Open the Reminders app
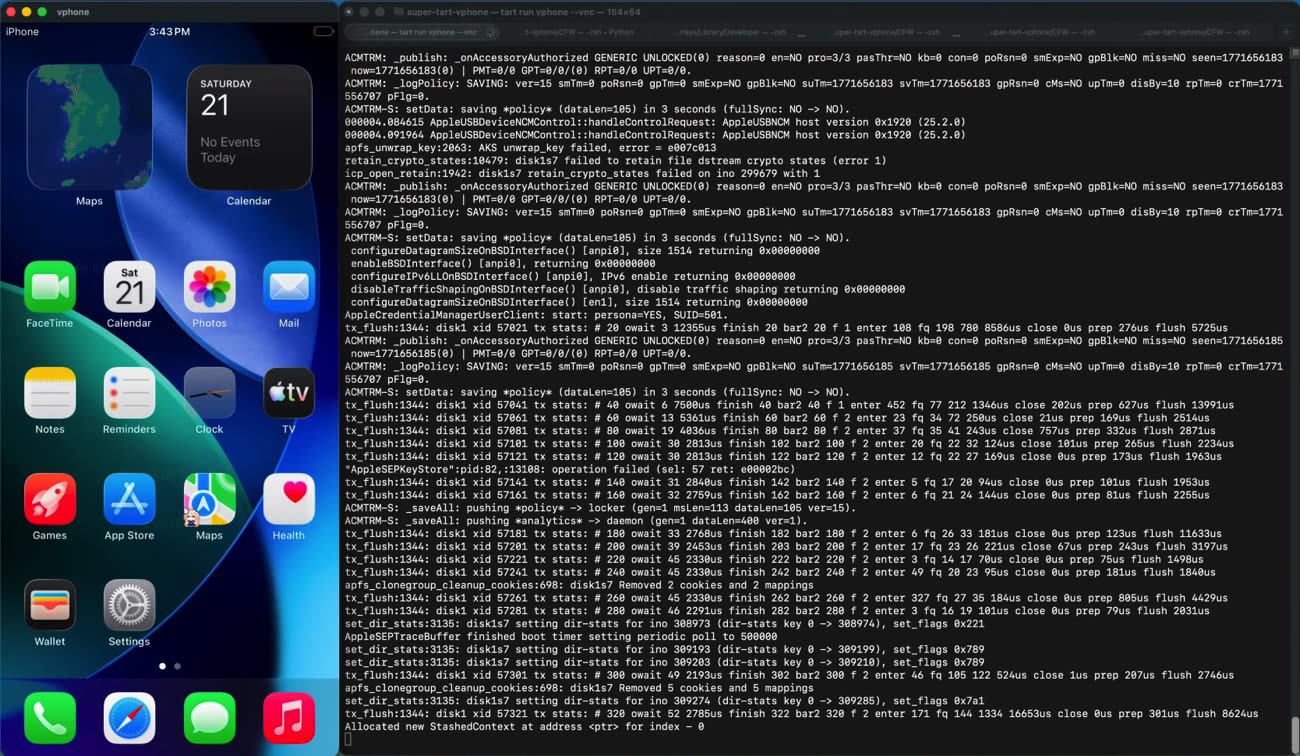 (x=129, y=393)
